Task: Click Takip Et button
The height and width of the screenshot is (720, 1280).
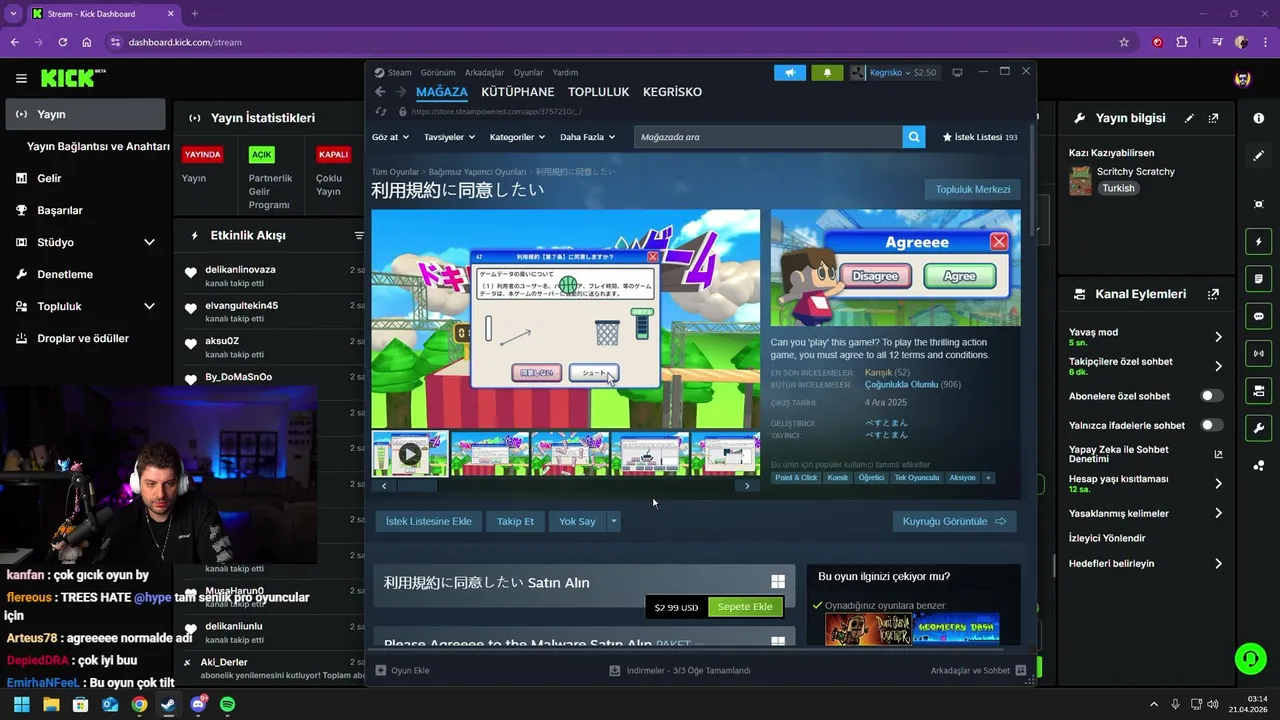Action: pyautogui.click(x=515, y=521)
